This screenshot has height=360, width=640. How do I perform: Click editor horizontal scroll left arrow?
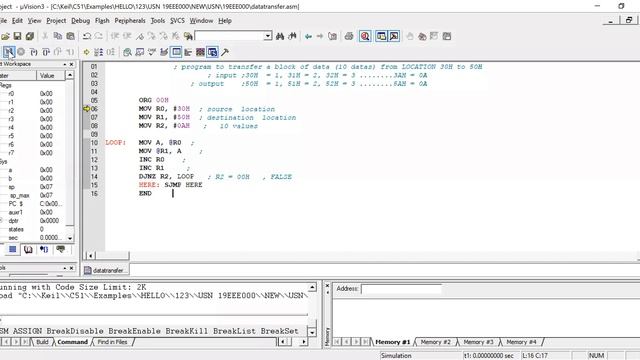point(91,256)
